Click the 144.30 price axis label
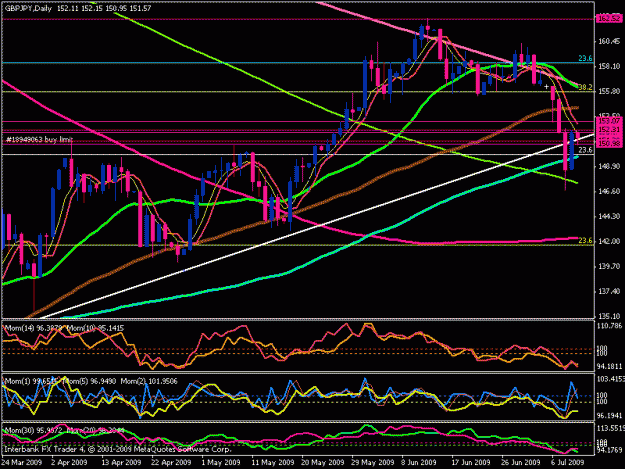This screenshot has height=469, width=625. (x=609, y=216)
